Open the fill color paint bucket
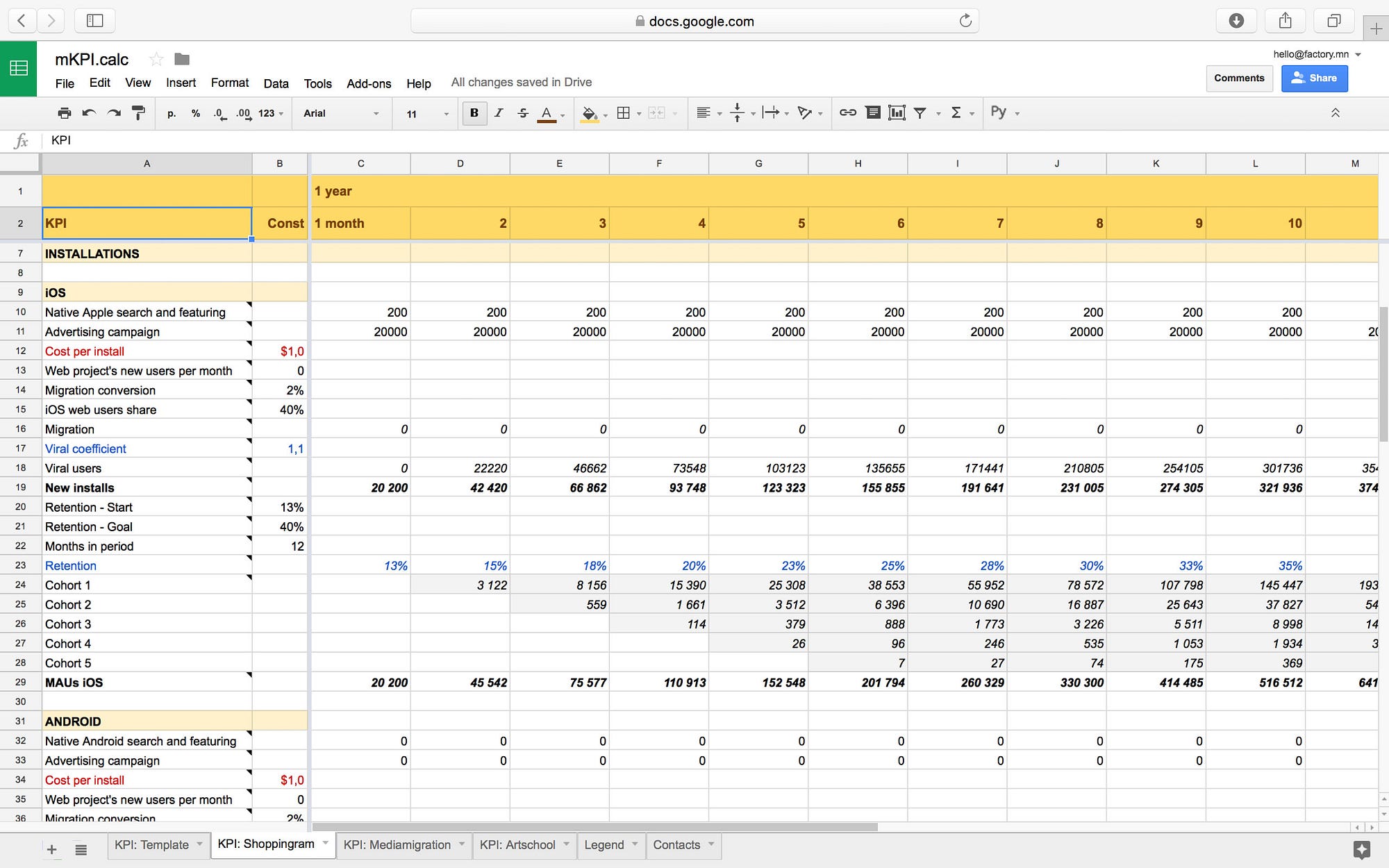The width and height of the screenshot is (1389, 868). 589,113
